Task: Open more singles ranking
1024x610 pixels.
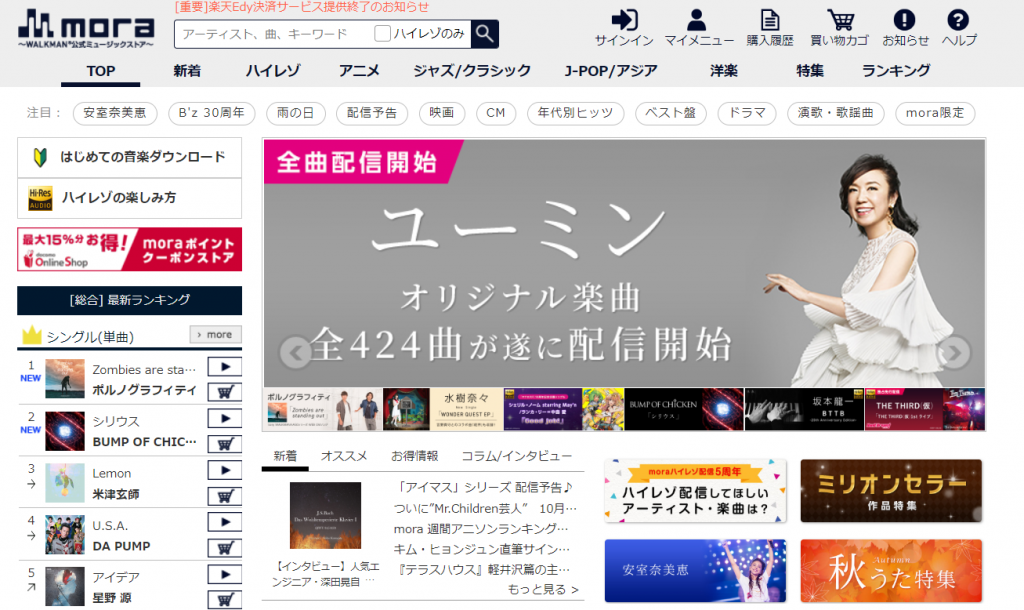Action: click(x=215, y=334)
